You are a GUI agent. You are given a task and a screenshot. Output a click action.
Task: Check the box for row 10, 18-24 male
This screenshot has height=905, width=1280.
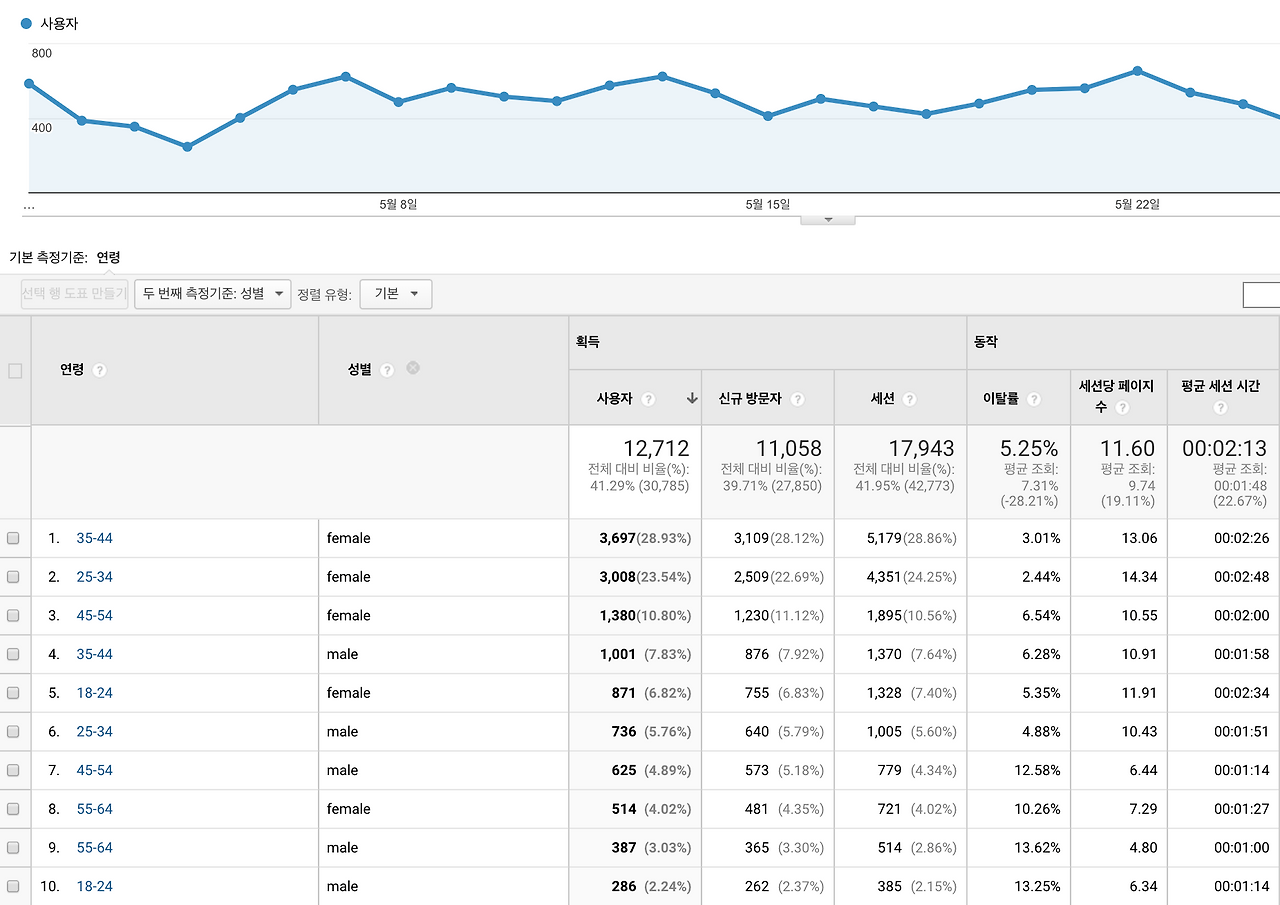tap(13, 886)
